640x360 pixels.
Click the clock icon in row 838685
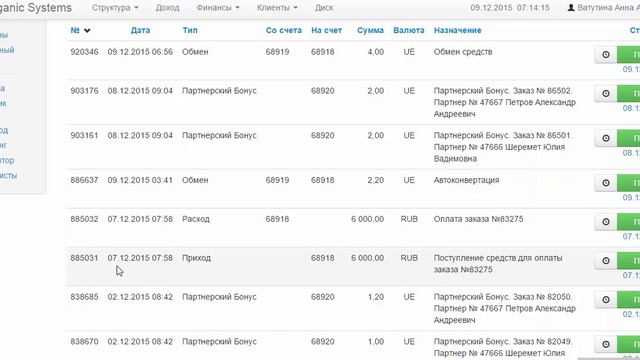[x=606, y=300]
